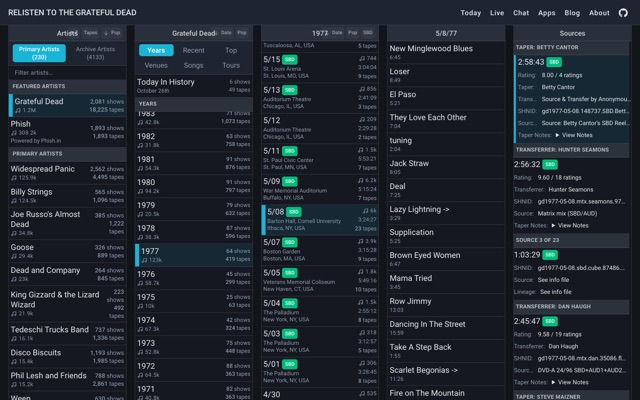
Task: Click music note icon under Grateful Dead
Action: pyautogui.click(x=18, y=111)
